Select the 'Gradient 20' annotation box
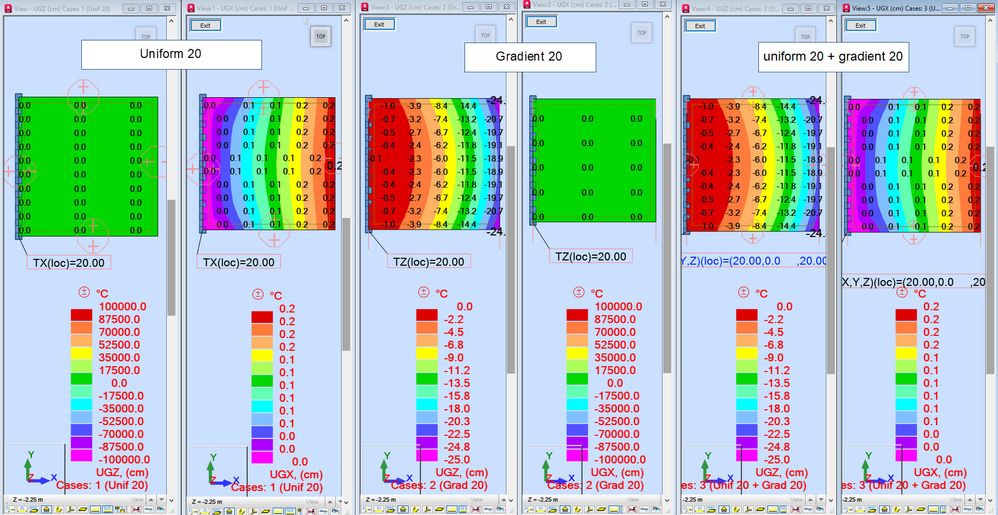The image size is (998, 515). pos(530,57)
